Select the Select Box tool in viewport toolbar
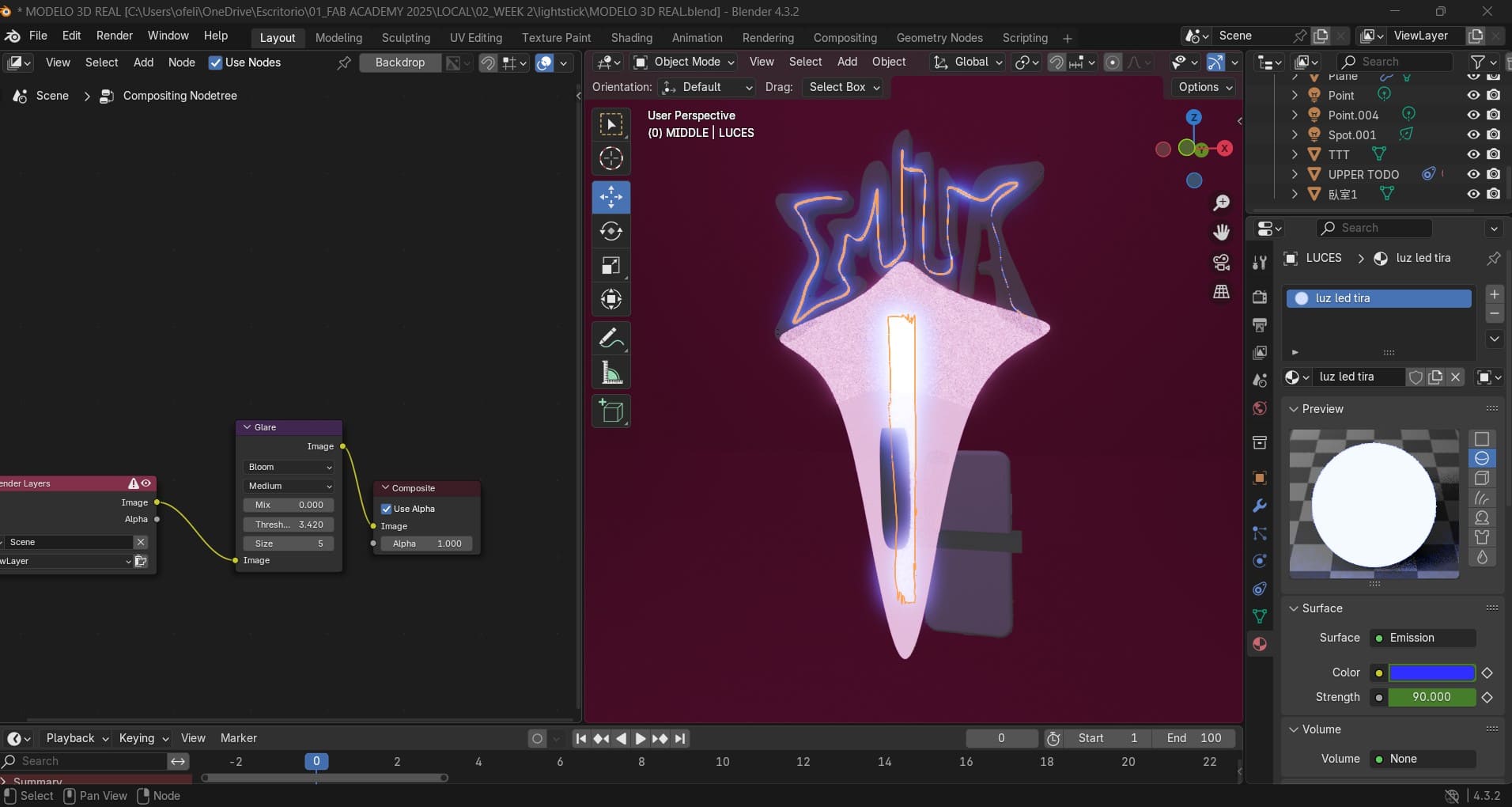The height and width of the screenshot is (807, 1512). (x=611, y=125)
